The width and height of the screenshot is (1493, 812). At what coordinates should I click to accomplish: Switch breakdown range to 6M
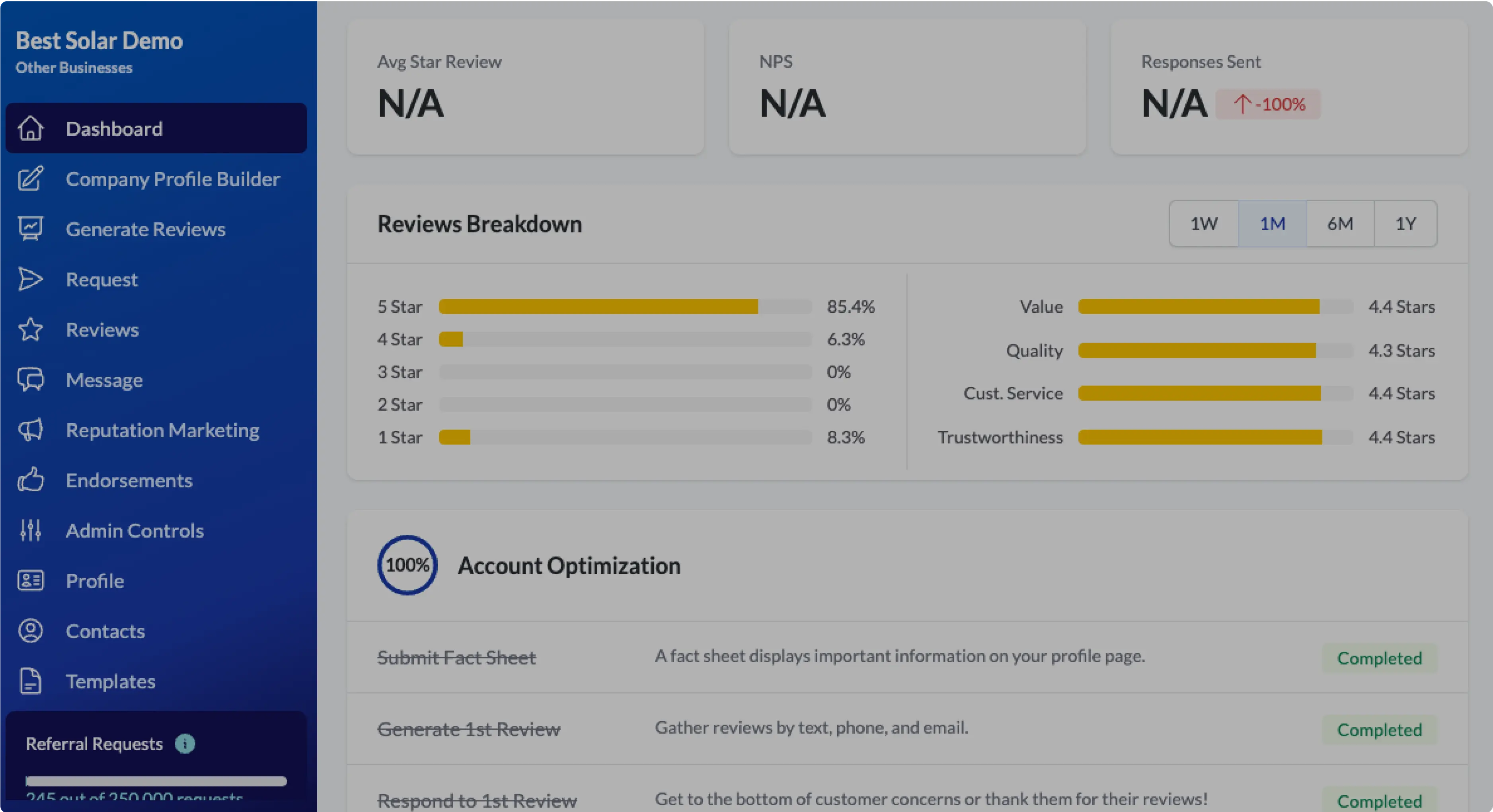click(1340, 224)
